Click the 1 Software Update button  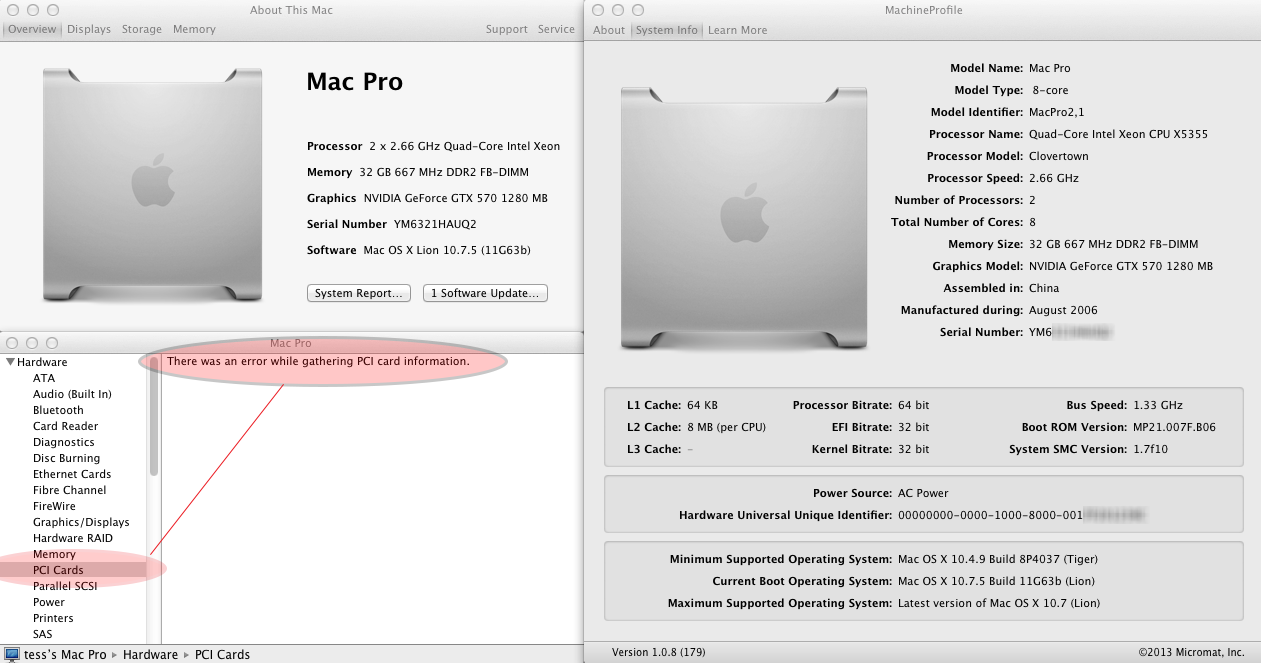[485, 293]
